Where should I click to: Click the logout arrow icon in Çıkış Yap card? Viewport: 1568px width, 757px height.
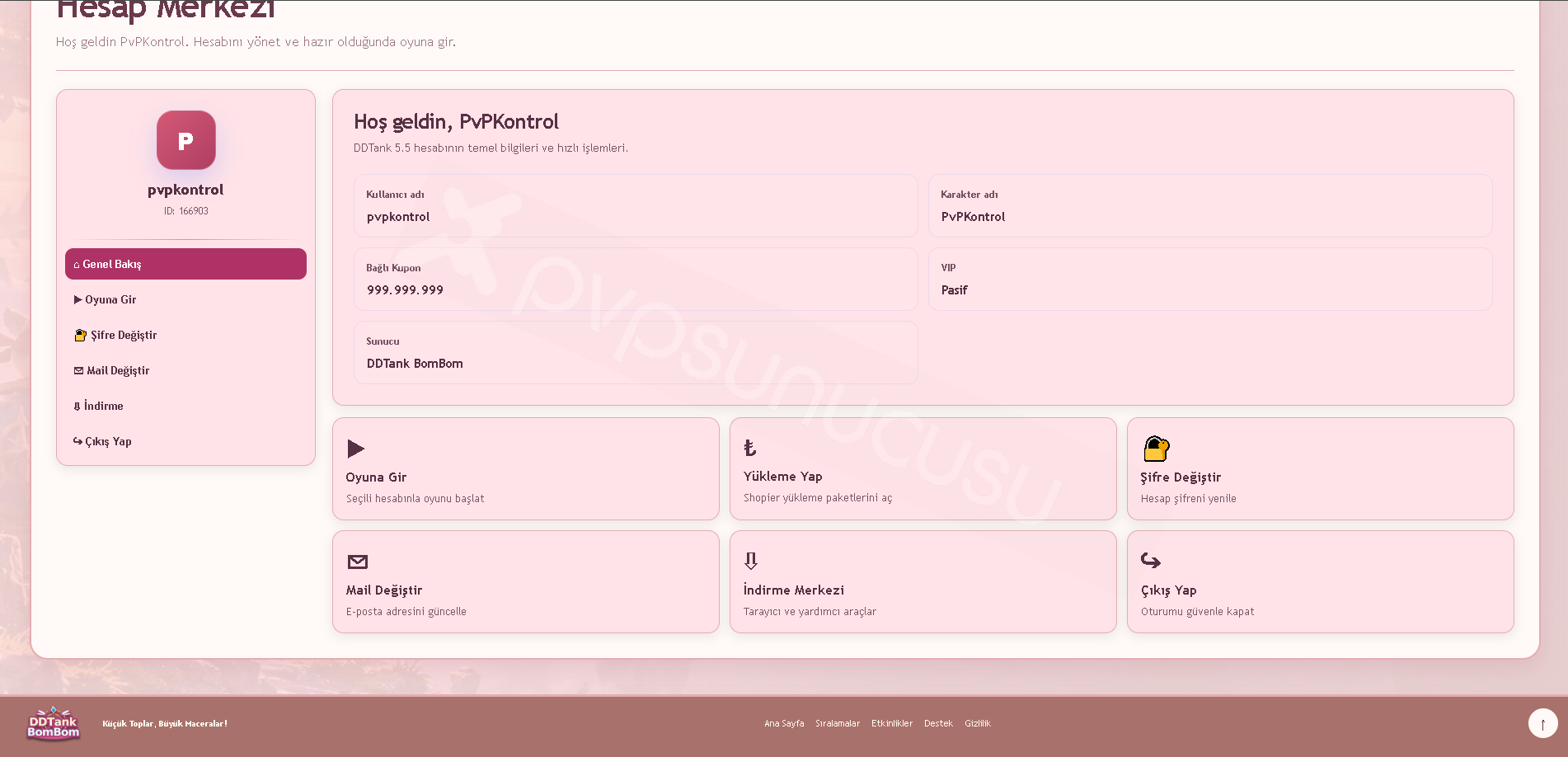tap(1150, 561)
